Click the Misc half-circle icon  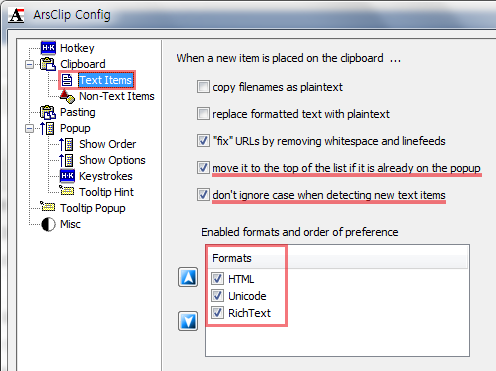48,224
